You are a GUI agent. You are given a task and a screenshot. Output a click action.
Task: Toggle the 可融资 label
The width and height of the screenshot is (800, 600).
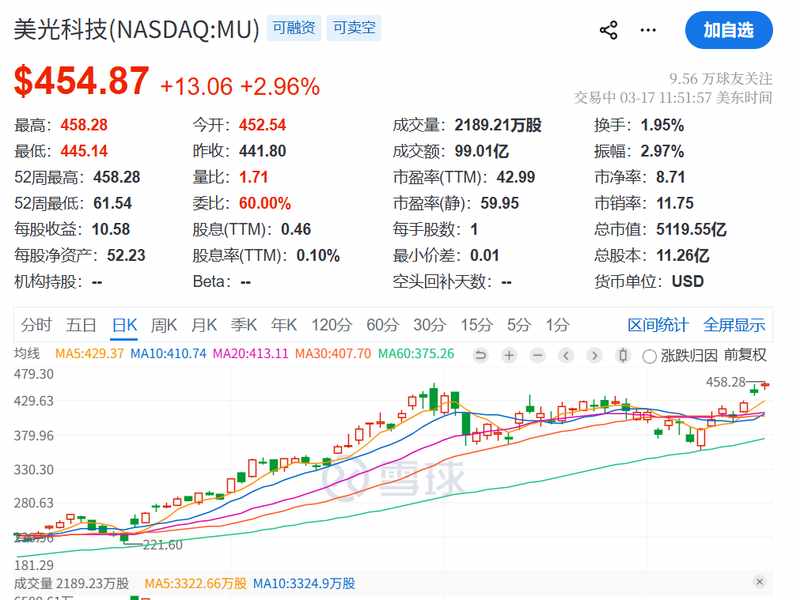coord(296,28)
